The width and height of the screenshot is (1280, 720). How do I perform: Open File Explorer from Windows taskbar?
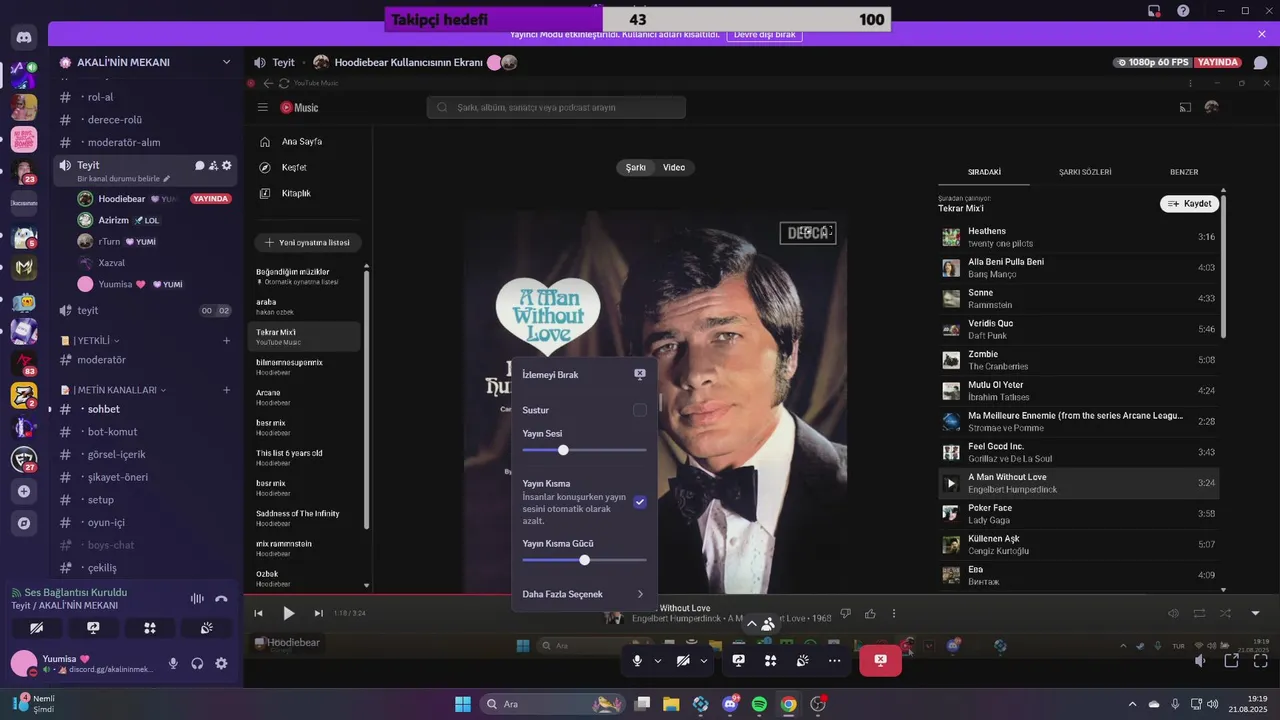671,704
